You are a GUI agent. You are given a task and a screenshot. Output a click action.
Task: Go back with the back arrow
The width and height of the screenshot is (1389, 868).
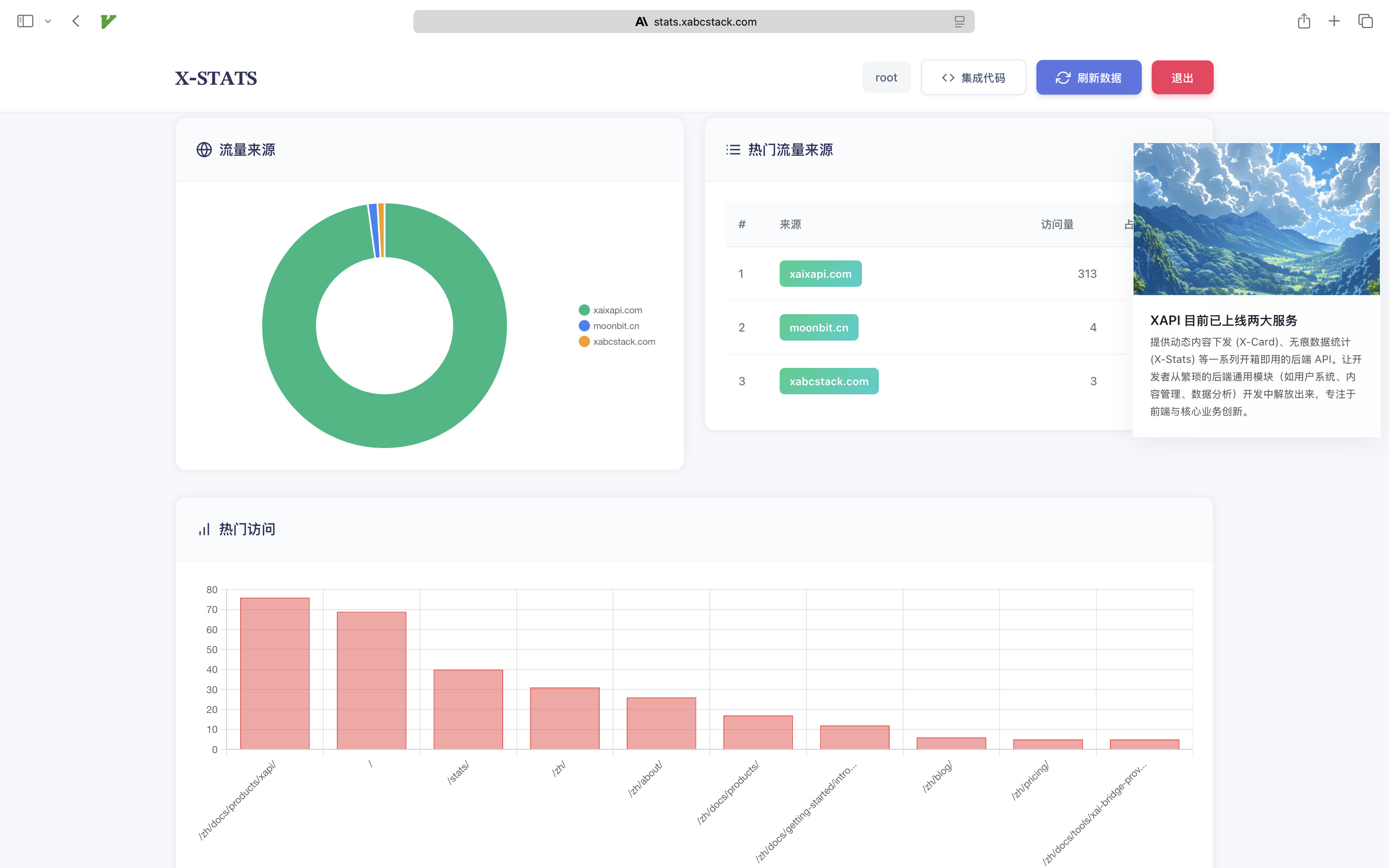pos(76,21)
